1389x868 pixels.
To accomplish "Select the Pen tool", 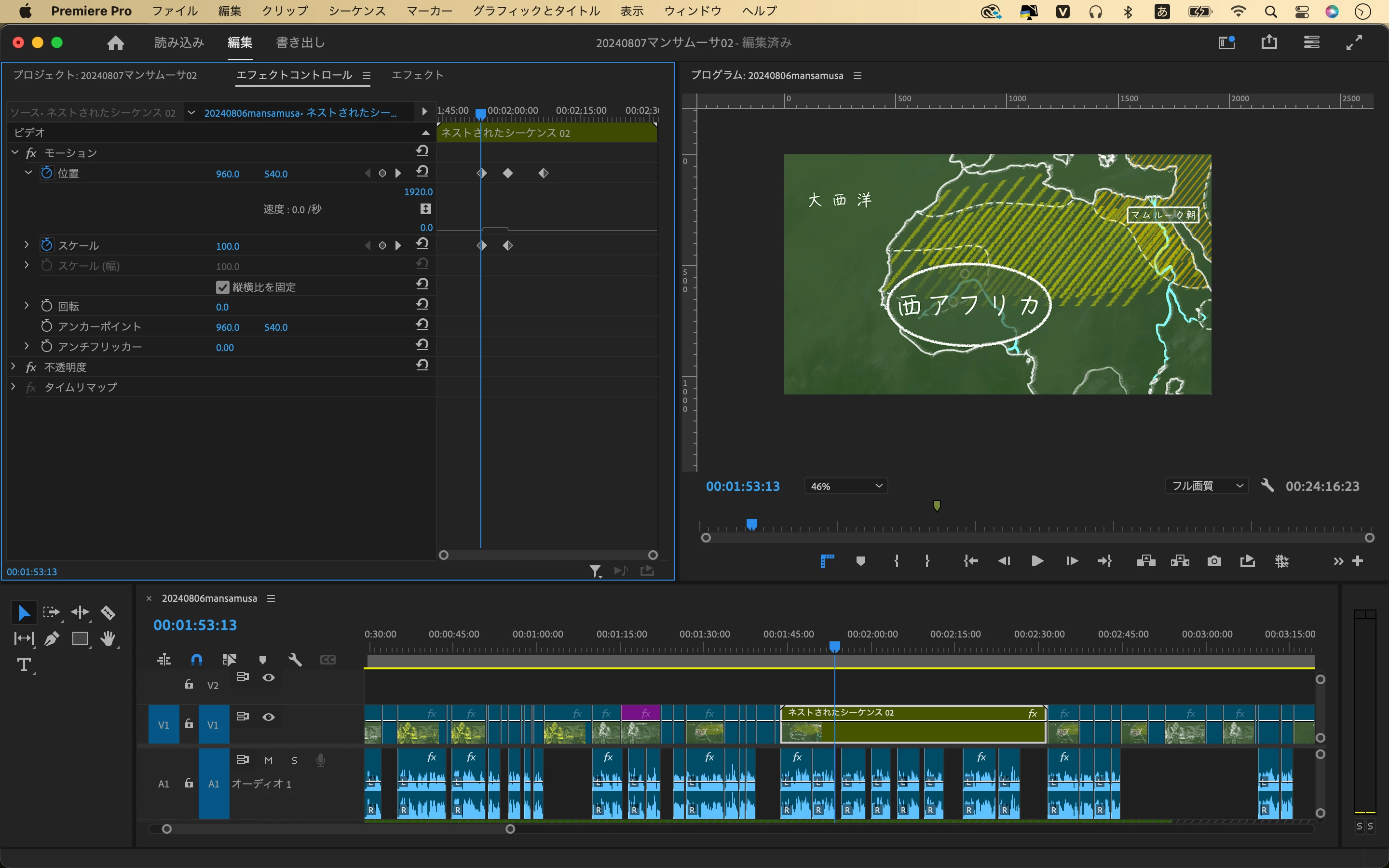I will (52, 639).
